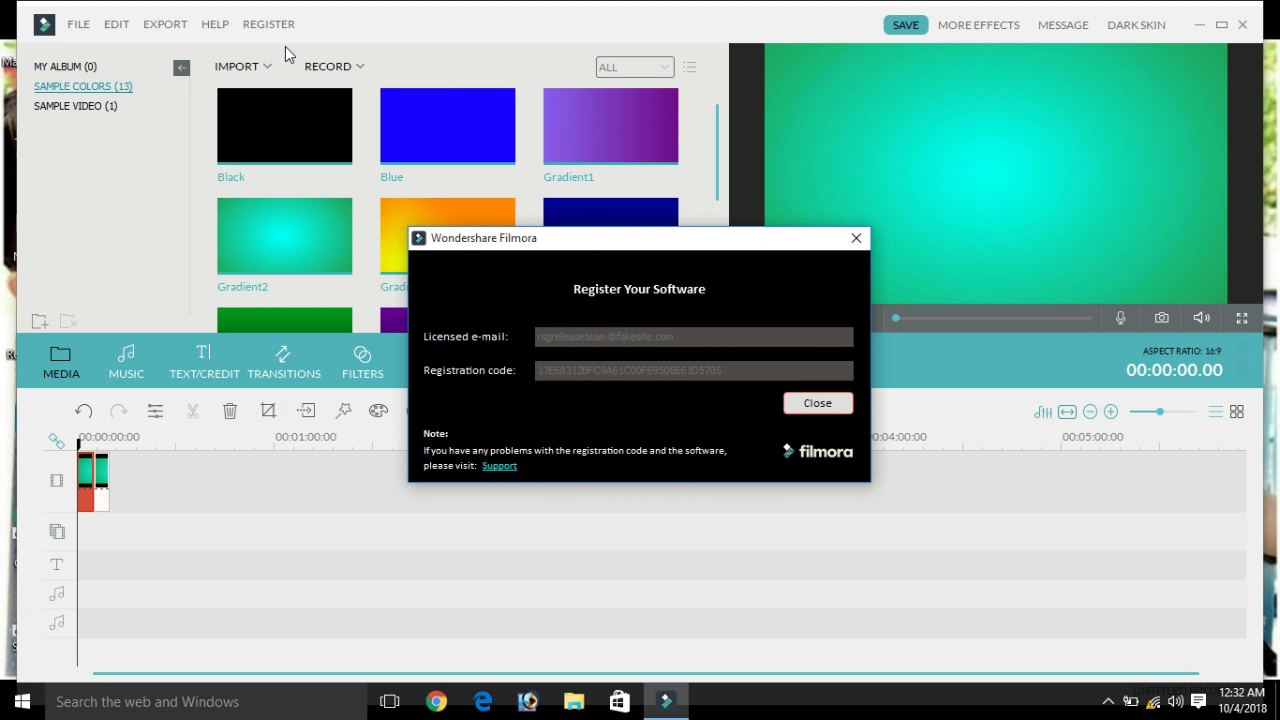Open the IMPORT dropdown
1280x720 pixels.
click(243, 66)
